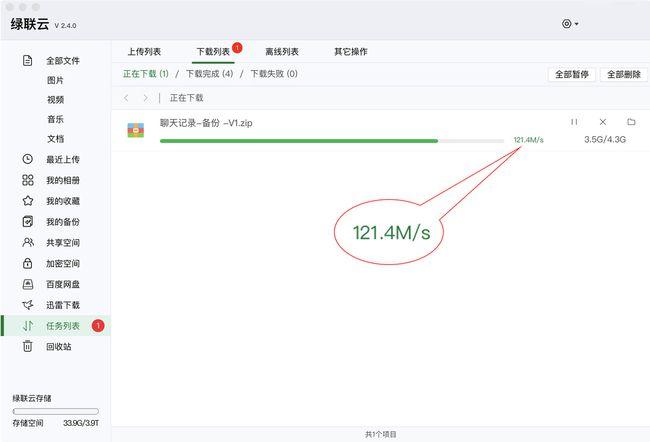The height and width of the screenshot is (442, 650).
Task: Click the storage space usage bar
Action: (x=56, y=411)
